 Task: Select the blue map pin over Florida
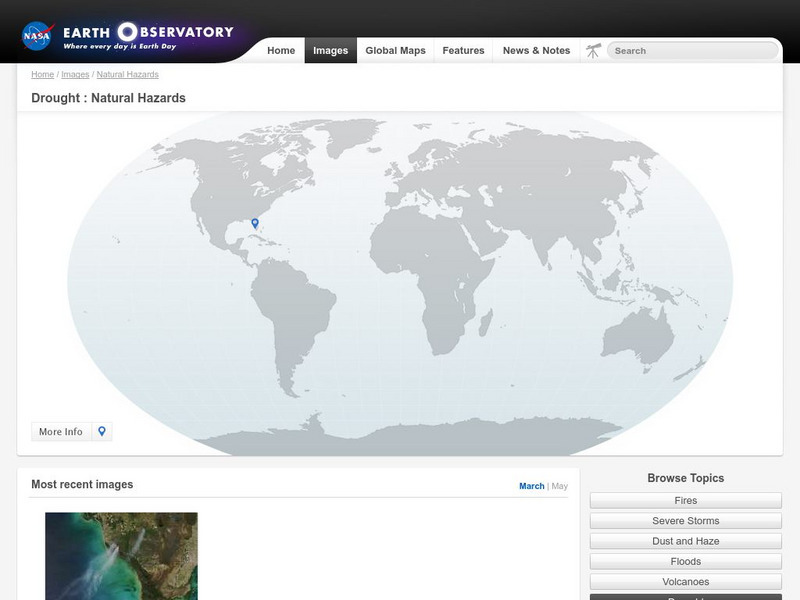pyautogui.click(x=256, y=224)
